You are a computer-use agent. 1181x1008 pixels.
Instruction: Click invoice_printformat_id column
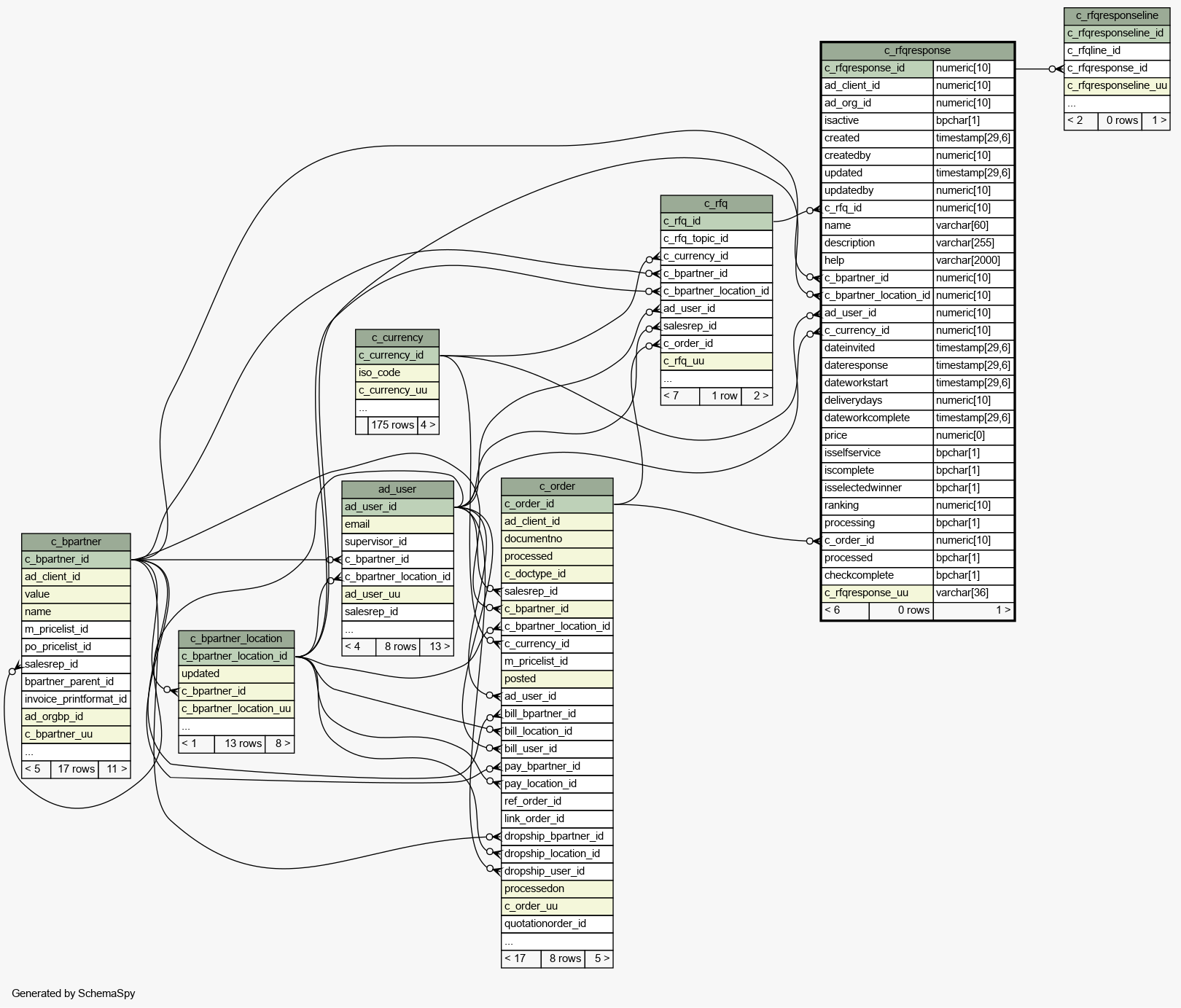click(76, 700)
